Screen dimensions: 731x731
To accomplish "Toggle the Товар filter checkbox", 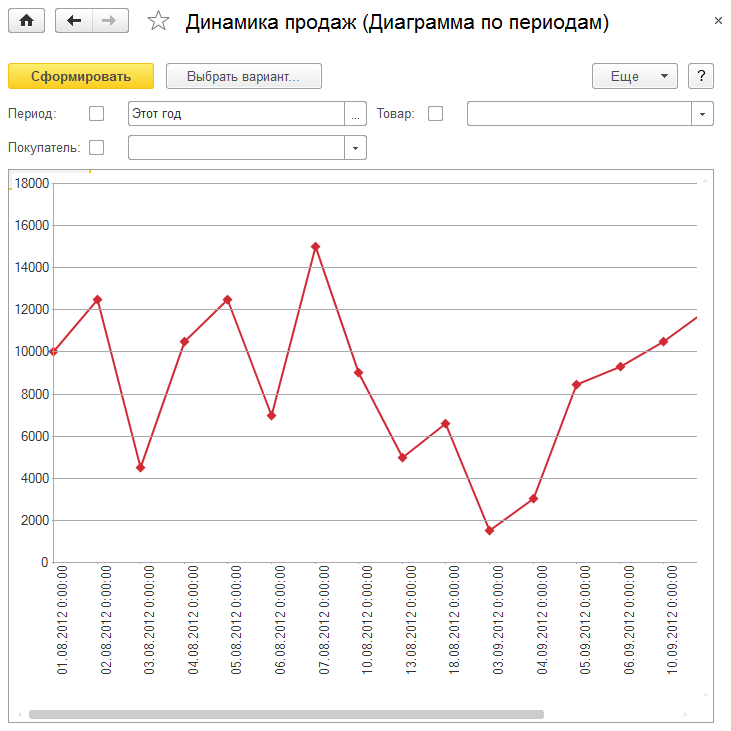I will (x=435, y=114).
